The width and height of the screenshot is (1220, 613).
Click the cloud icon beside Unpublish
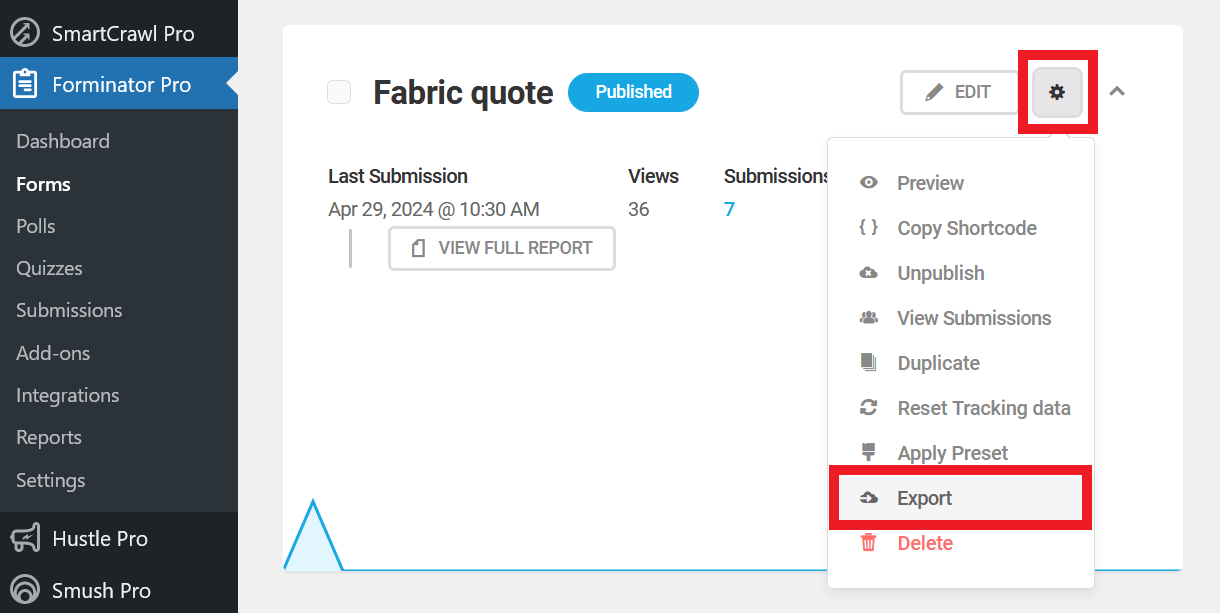click(869, 273)
